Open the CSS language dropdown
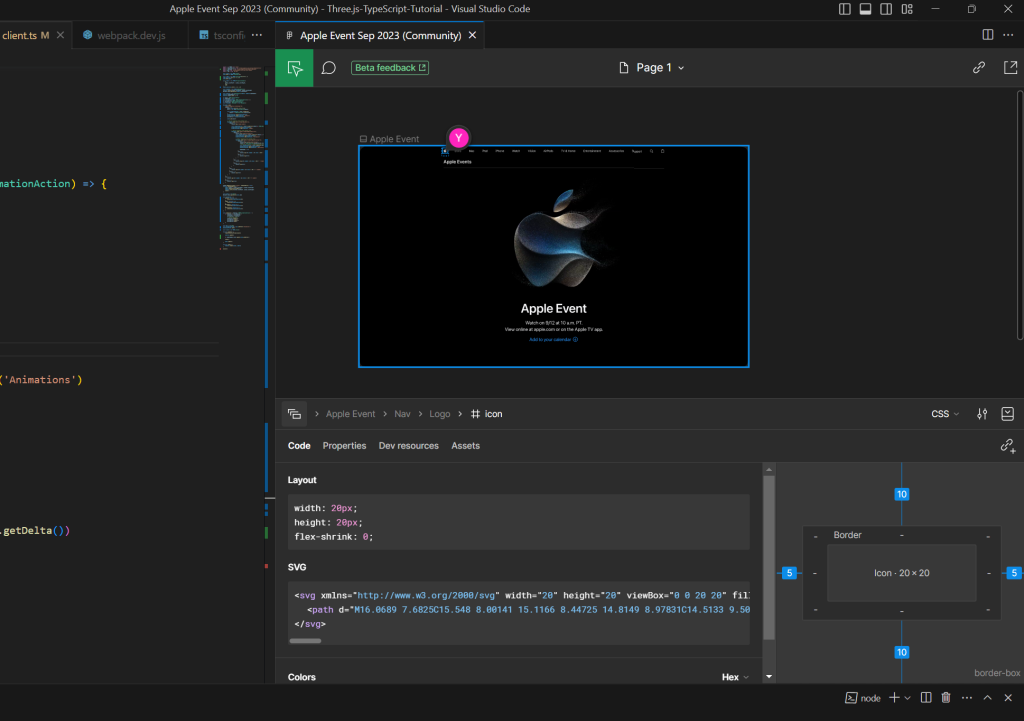This screenshot has height=721, width=1024. pos(945,414)
